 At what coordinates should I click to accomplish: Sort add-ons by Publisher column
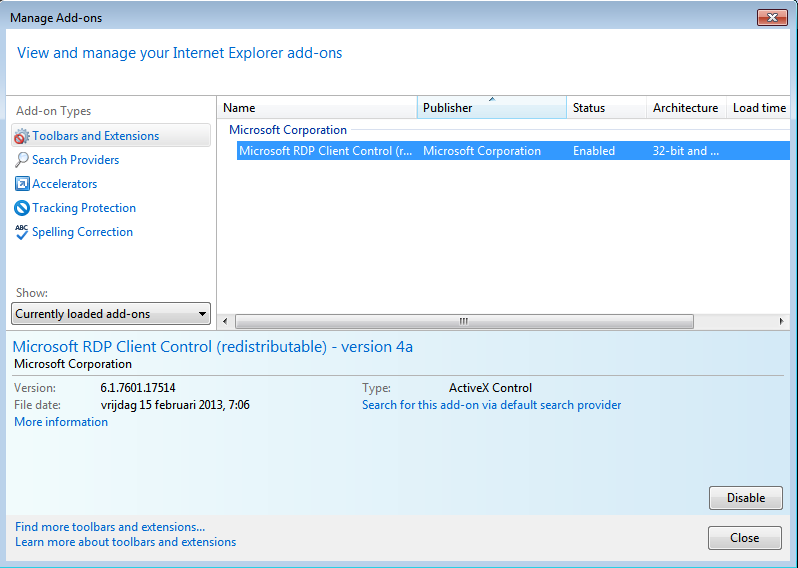point(491,108)
